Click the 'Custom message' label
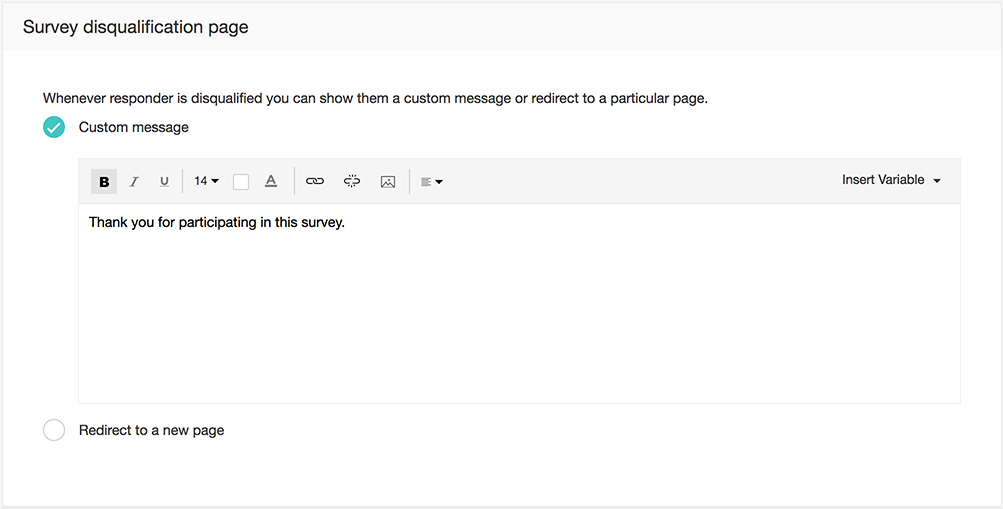The height and width of the screenshot is (509, 1003). click(x=134, y=127)
